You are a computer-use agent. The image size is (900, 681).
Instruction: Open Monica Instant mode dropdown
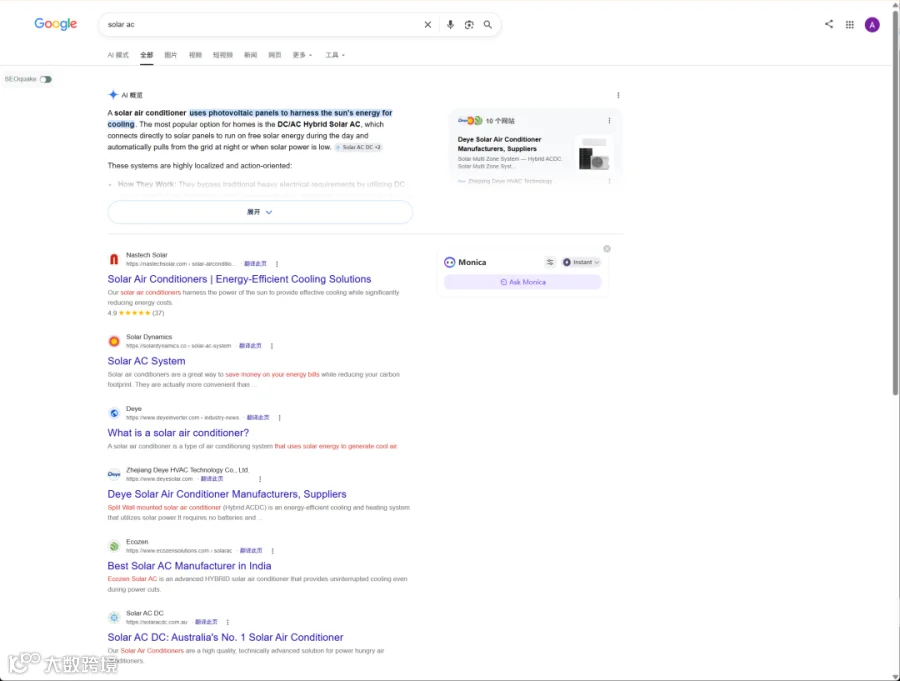[x=581, y=262]
